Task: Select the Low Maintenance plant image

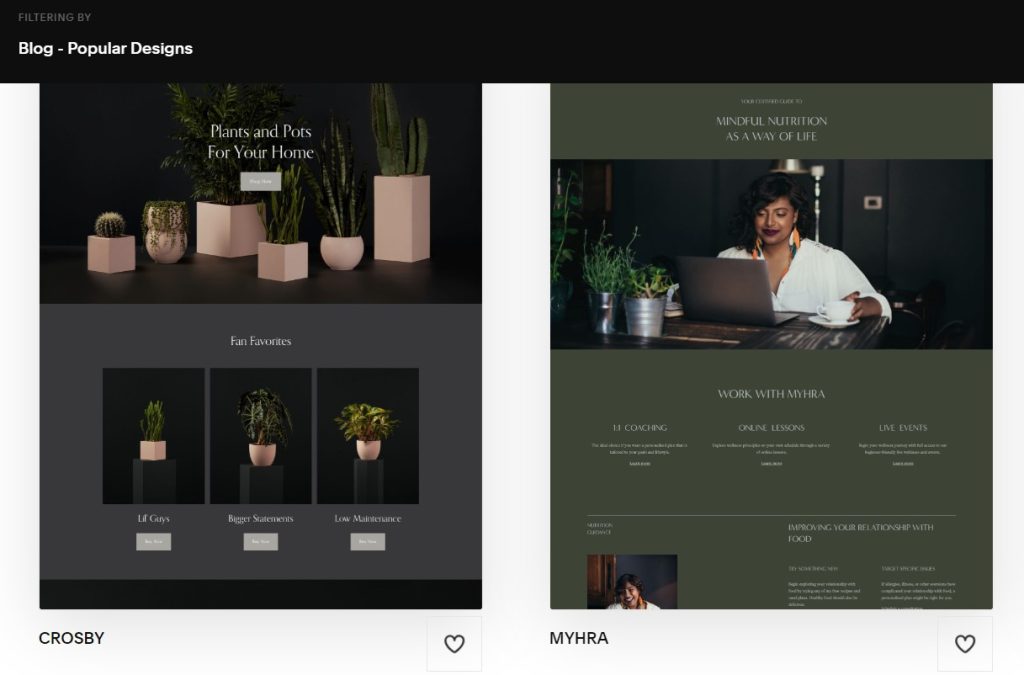Action: (x=367, y=436)
